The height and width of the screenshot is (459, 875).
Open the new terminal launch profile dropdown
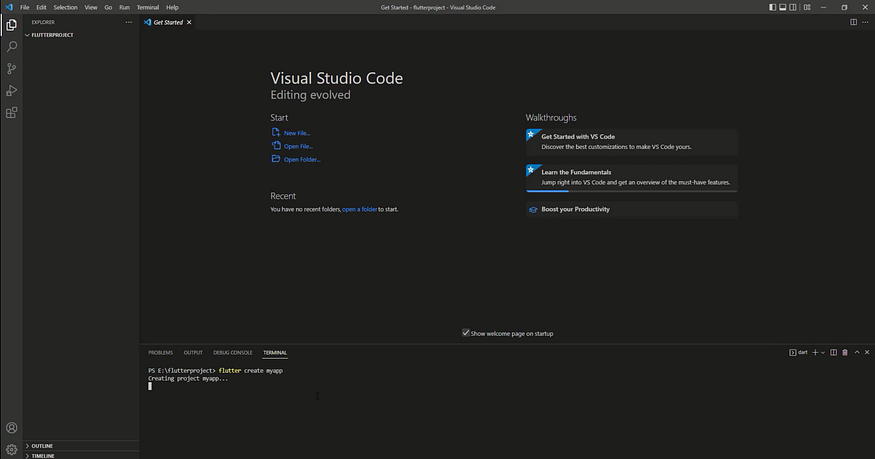coord(825,352)
